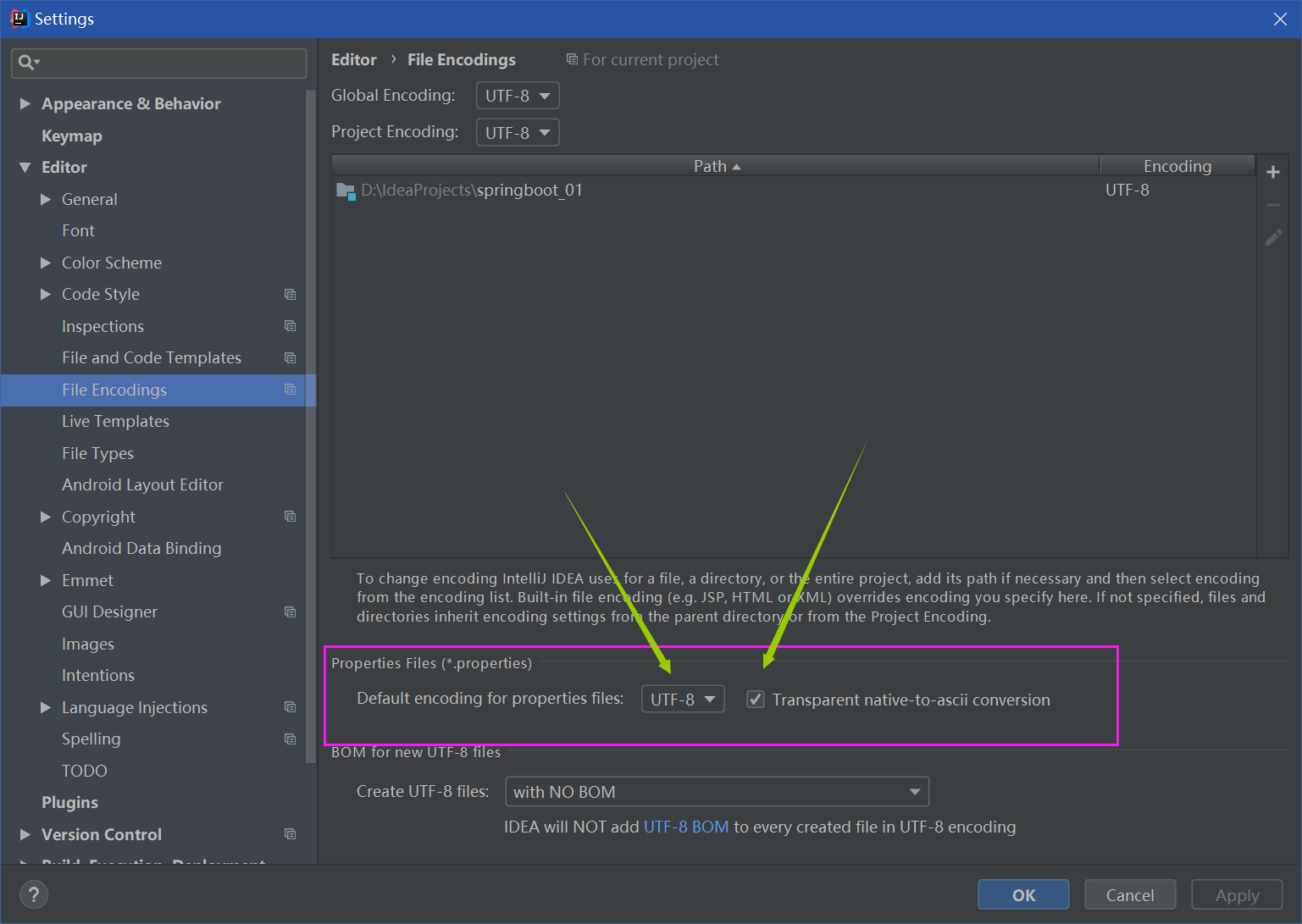Expand the Copyright node

(x=46, y=517)
